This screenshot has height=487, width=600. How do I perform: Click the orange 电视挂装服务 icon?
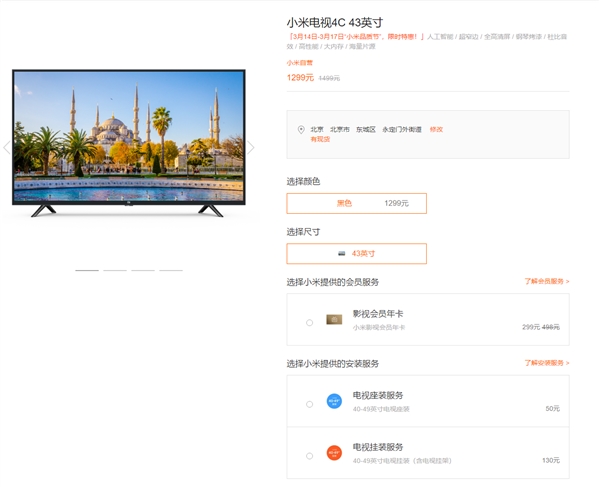pyautogui.click(x=334, y=453)
